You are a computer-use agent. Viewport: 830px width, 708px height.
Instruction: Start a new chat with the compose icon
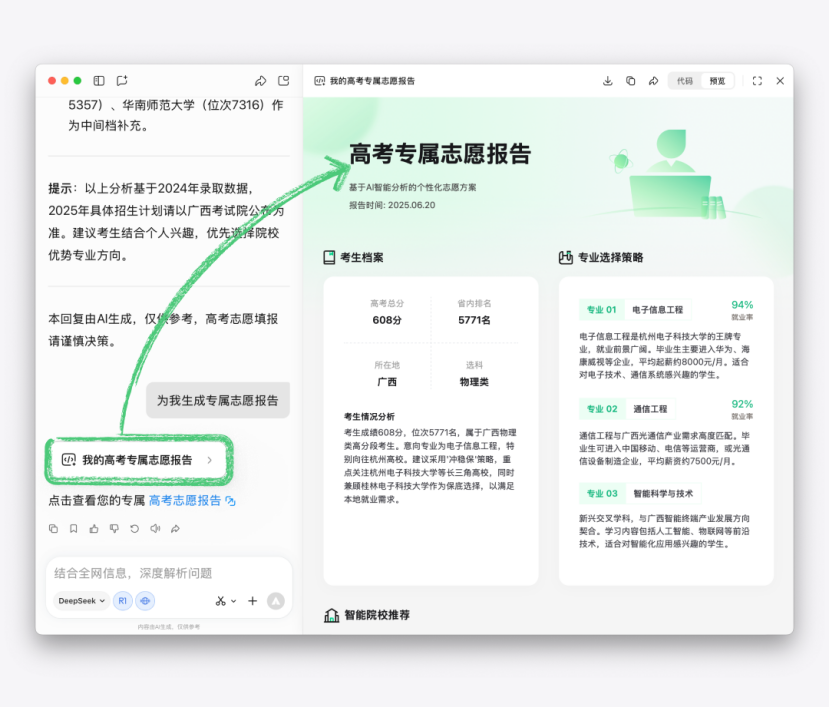[122, 80]
